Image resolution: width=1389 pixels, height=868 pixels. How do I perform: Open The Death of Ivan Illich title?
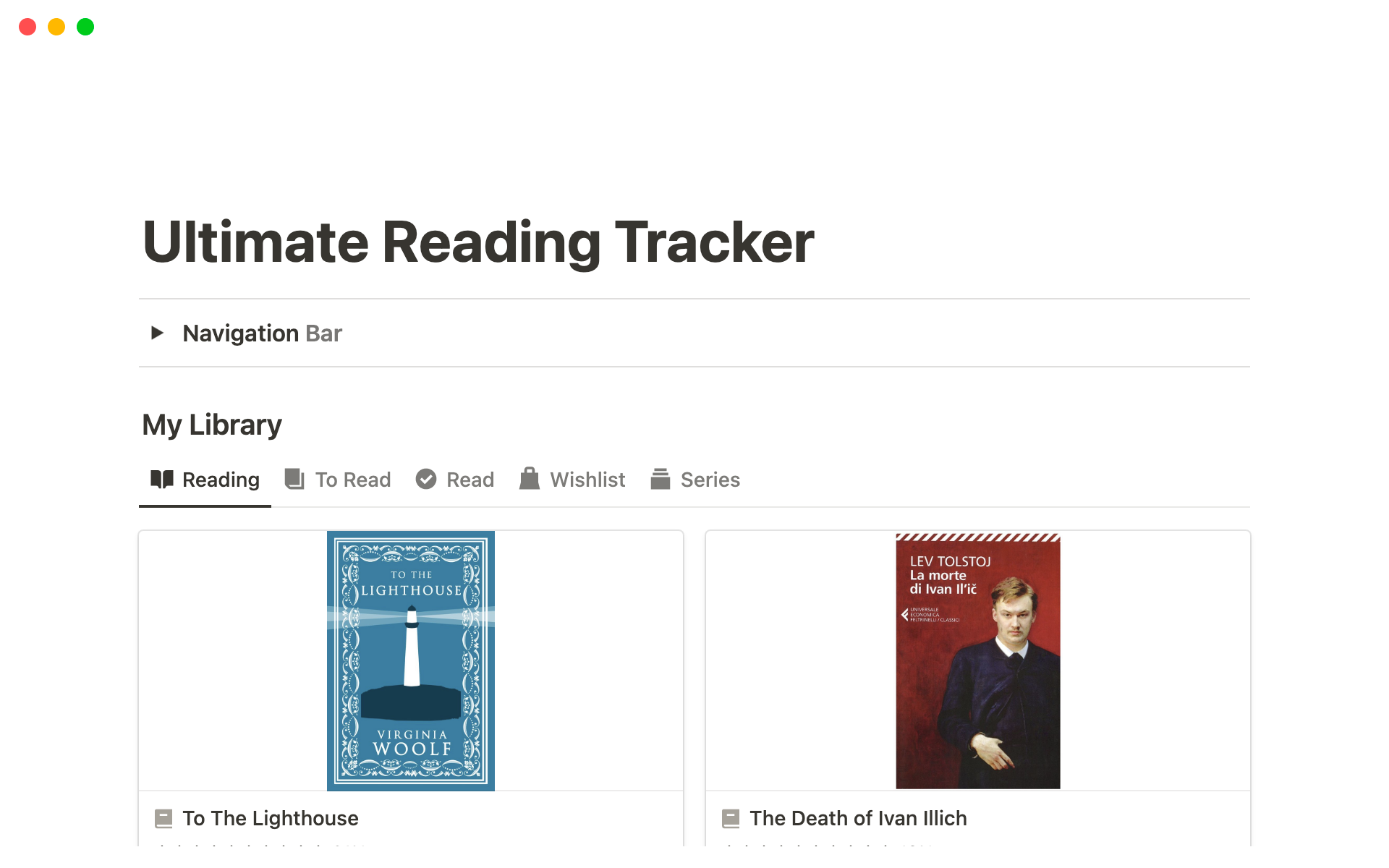tap(858, 818)
